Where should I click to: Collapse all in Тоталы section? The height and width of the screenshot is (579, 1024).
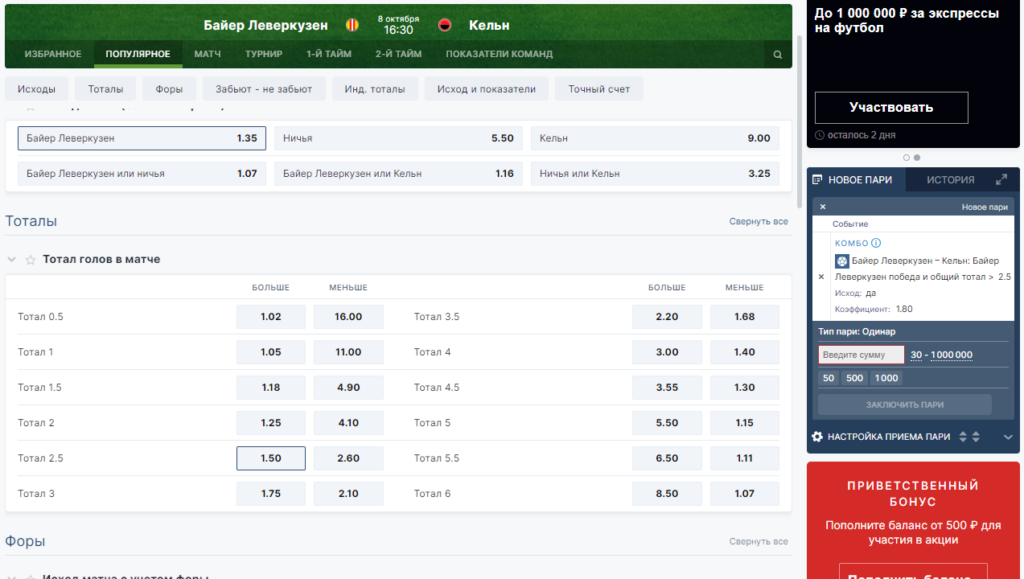(x=758, y=221)
